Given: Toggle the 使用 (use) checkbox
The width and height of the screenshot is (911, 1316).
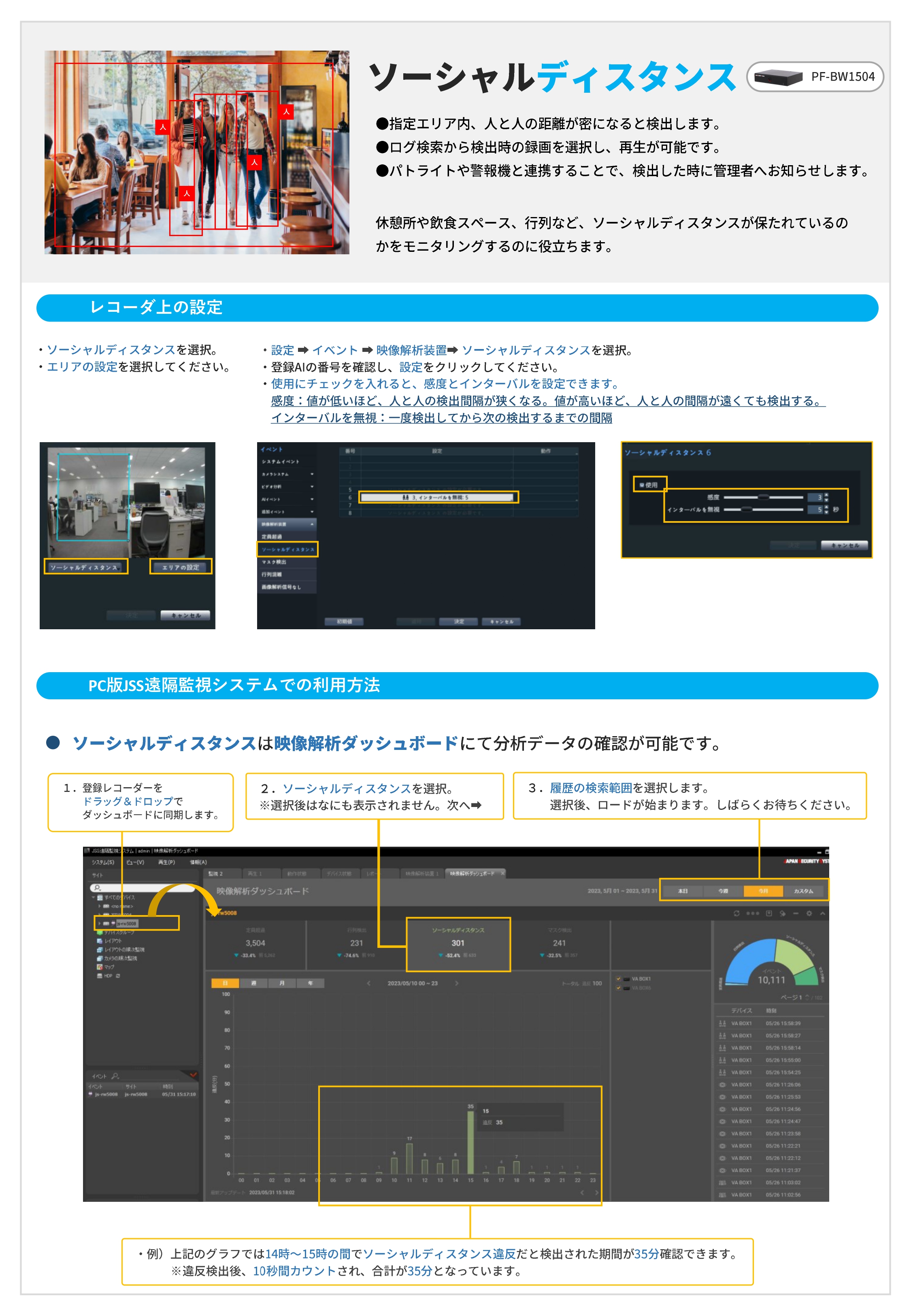Looking at the screenshot, I should coord(642,485).
